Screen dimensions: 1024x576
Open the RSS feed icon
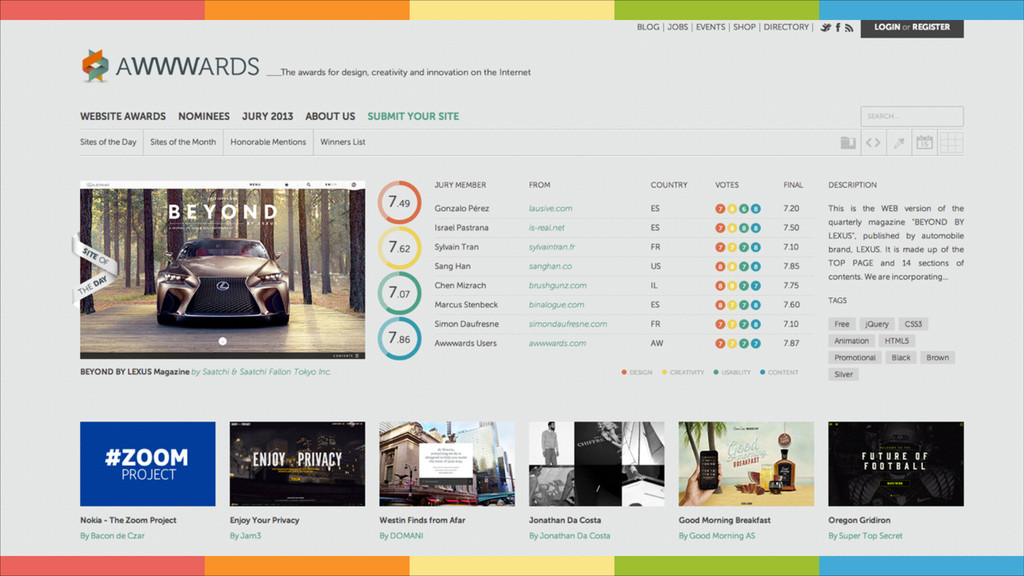point(849,27)
